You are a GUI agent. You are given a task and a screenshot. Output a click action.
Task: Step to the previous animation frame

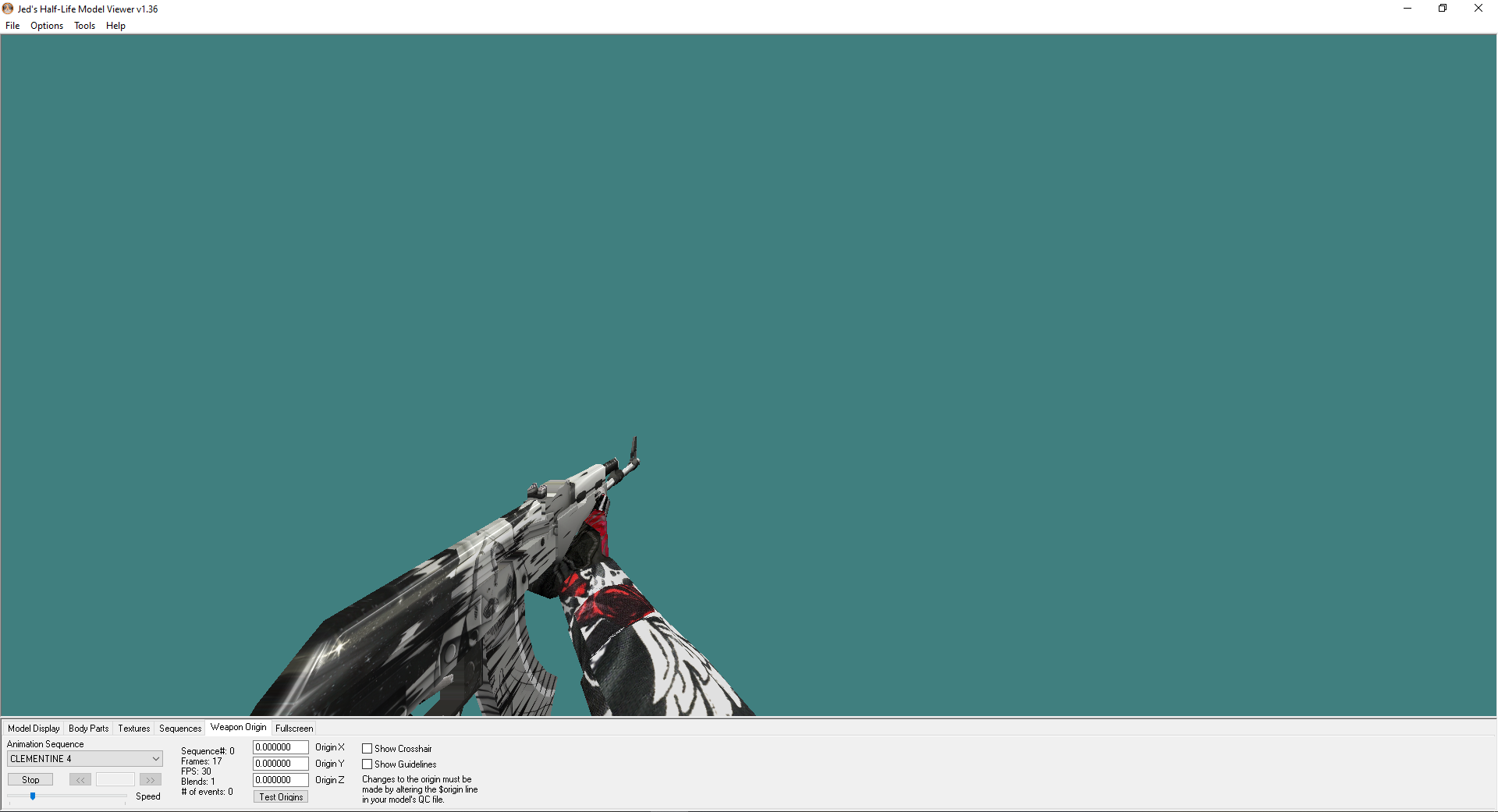(x=80, y=780)
